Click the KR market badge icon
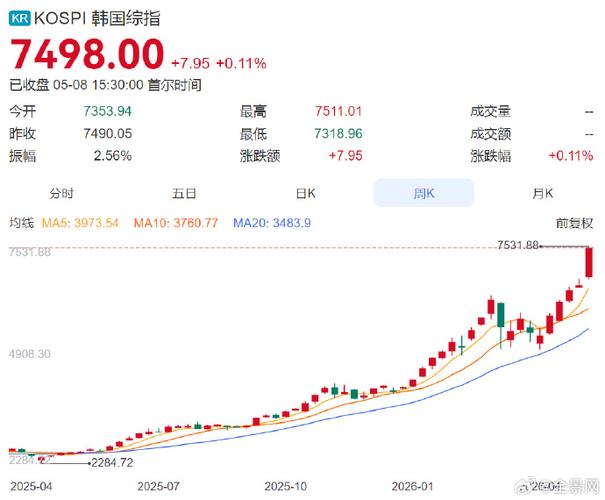 [x=19, y=18]
